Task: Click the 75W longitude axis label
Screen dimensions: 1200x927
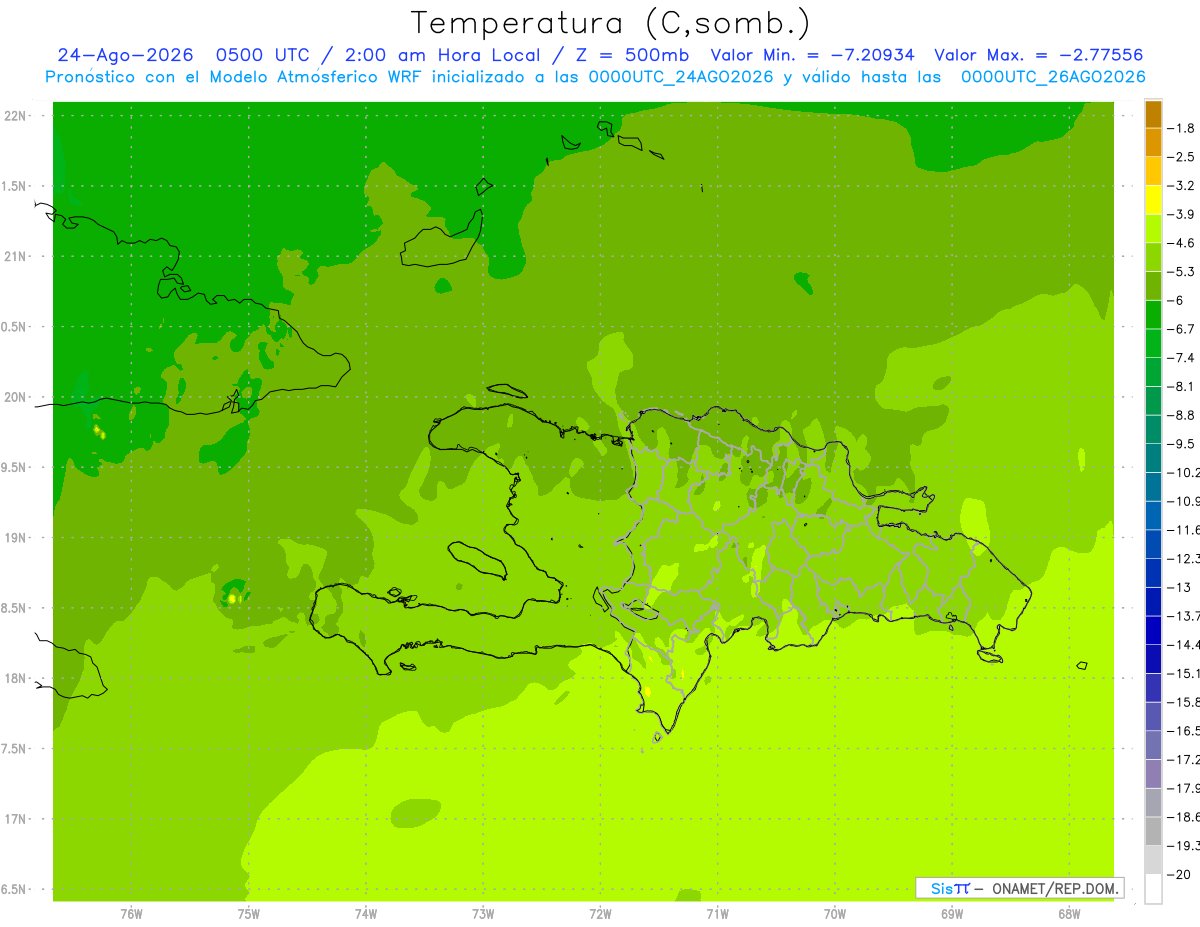Action: (x=249, y=913)
